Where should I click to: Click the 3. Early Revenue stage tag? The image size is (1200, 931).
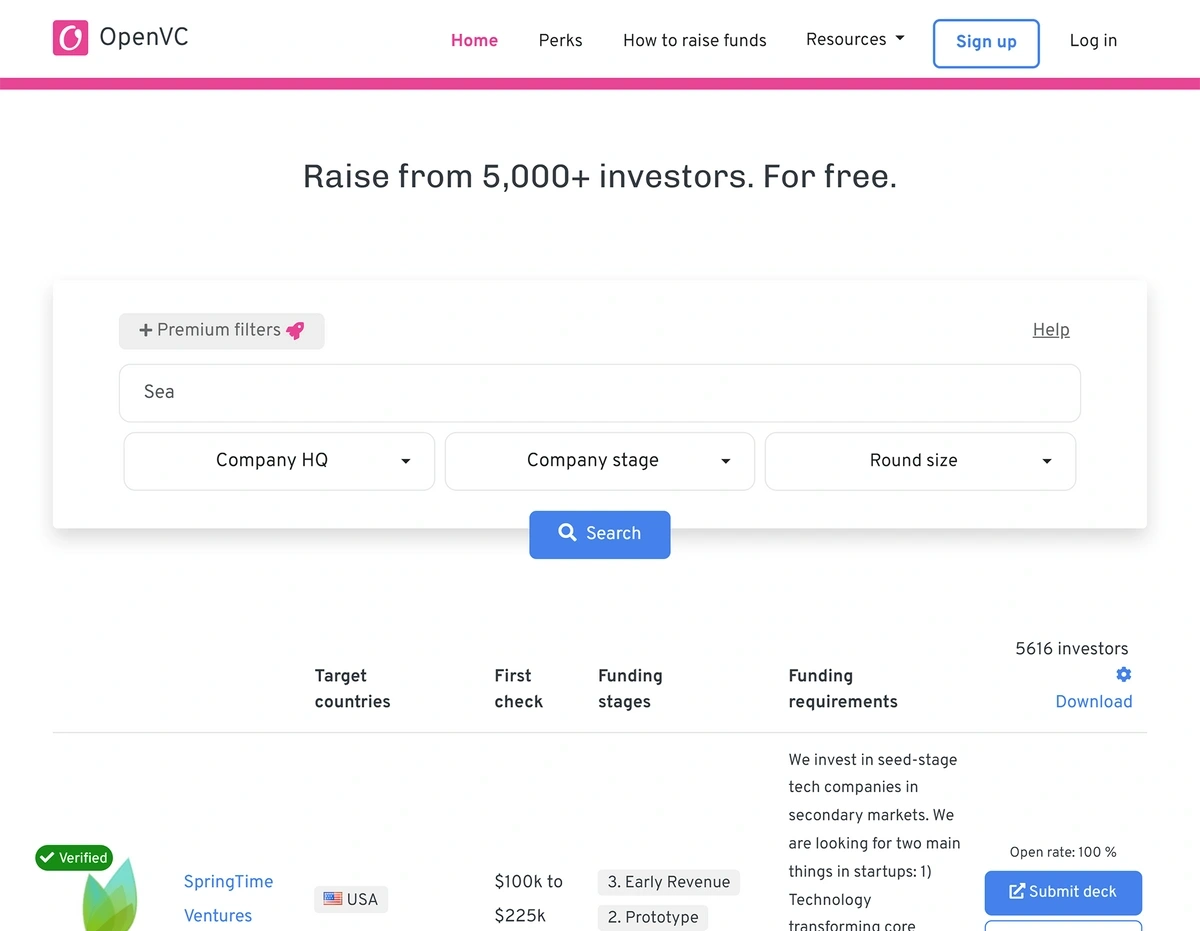(669, 882)
